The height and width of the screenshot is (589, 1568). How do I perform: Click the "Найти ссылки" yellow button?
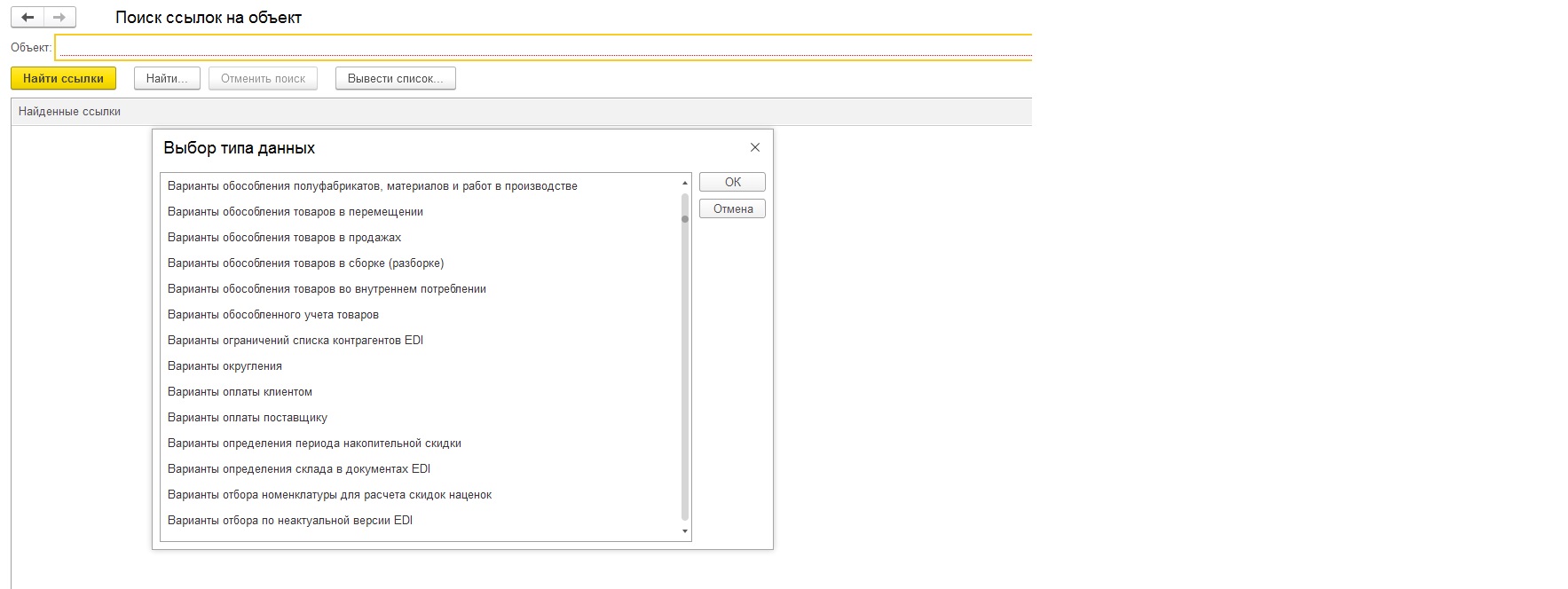63,78
